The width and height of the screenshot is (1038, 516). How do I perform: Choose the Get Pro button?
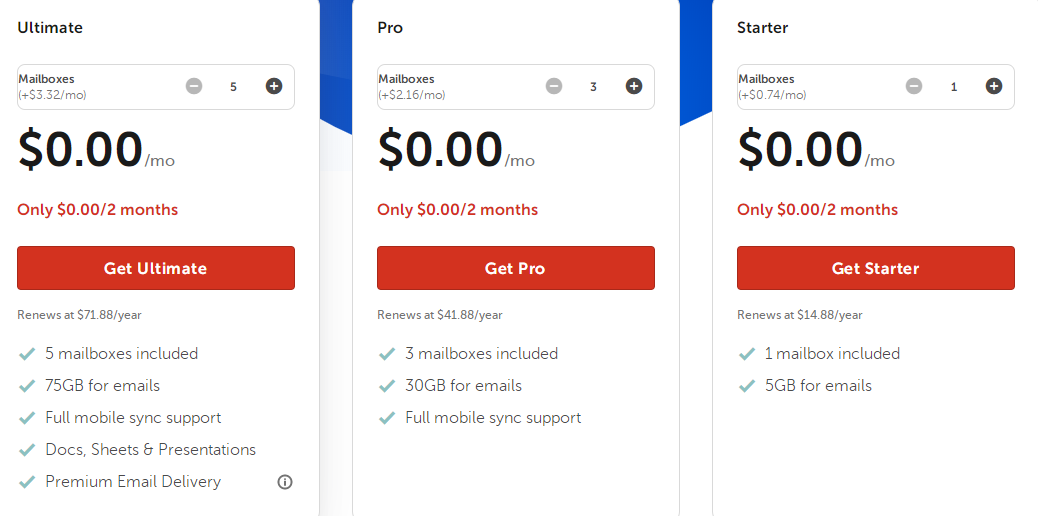[516, 268]
